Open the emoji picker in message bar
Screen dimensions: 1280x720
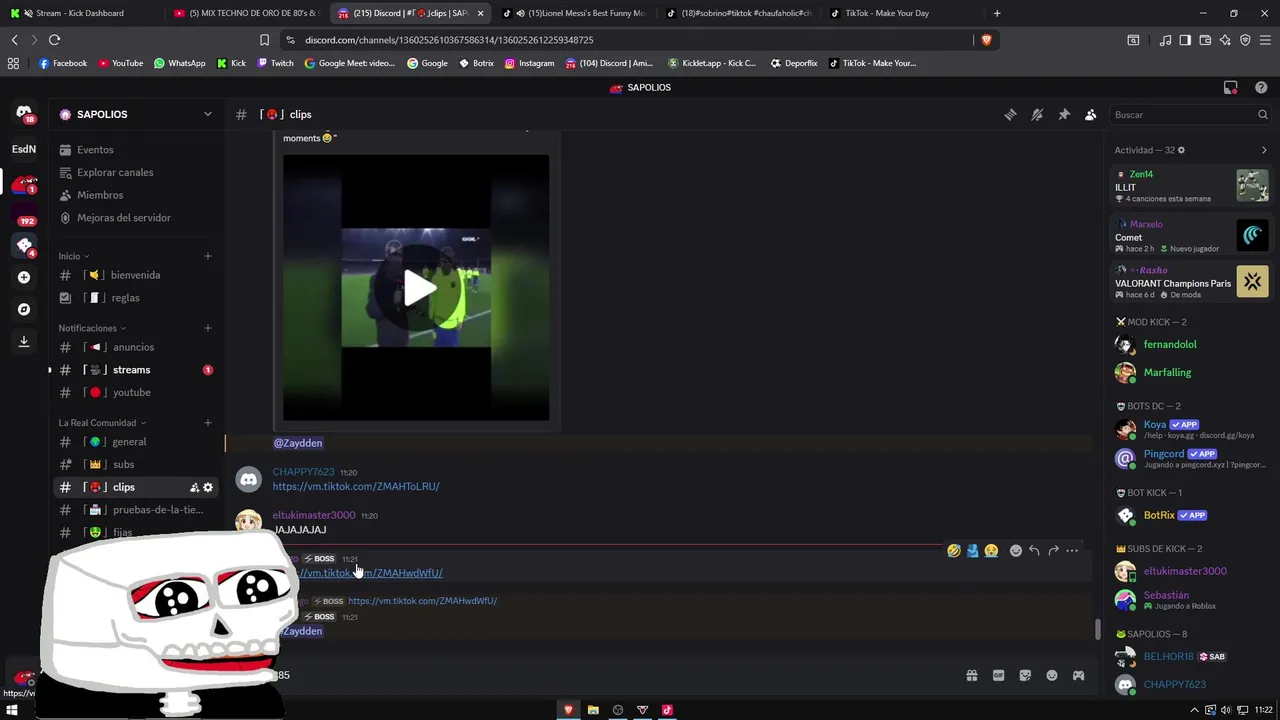(1052, 676)
